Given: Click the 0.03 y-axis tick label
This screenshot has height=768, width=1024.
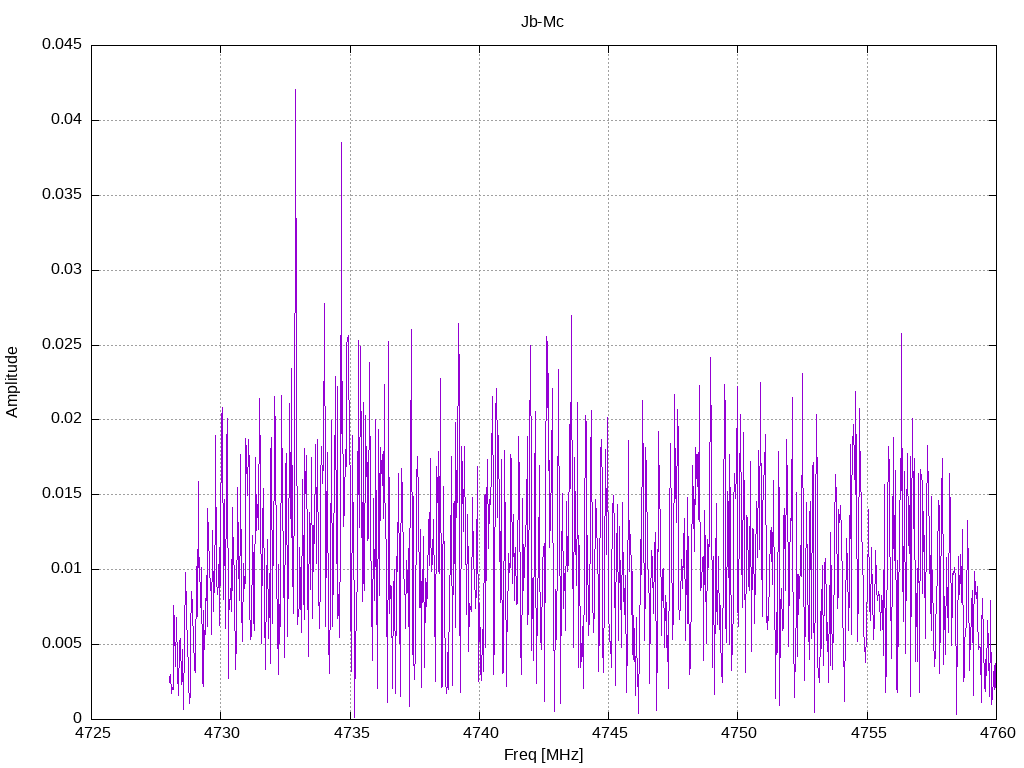Looking at the screenshot, I should click(x=67, y=270).
